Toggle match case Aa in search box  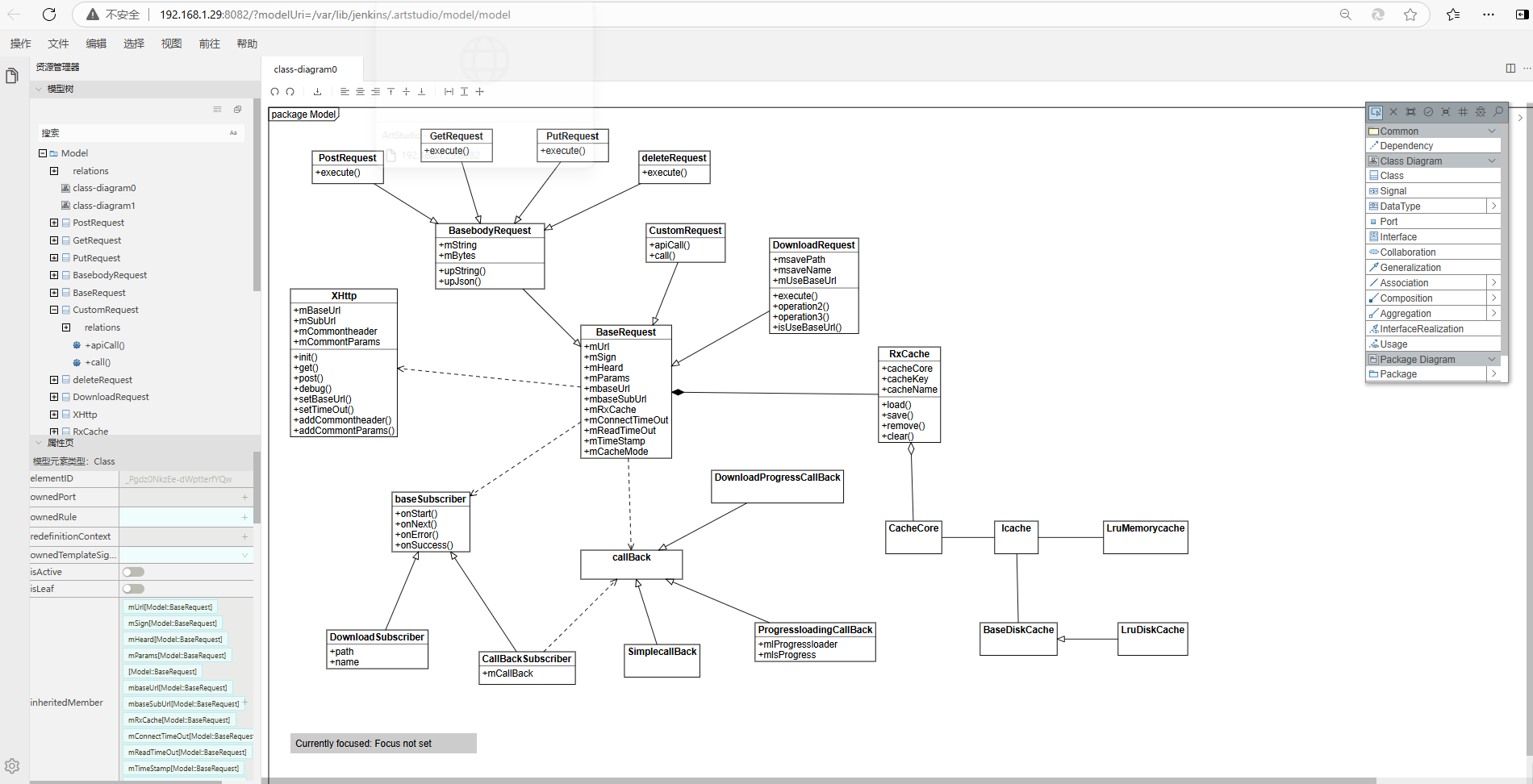click(233, 133)
